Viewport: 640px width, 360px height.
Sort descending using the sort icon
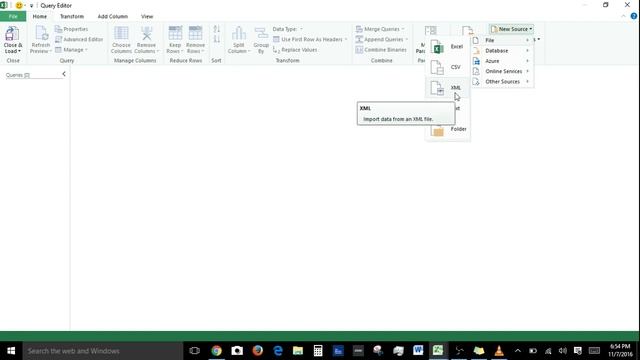tap(216, 39)
